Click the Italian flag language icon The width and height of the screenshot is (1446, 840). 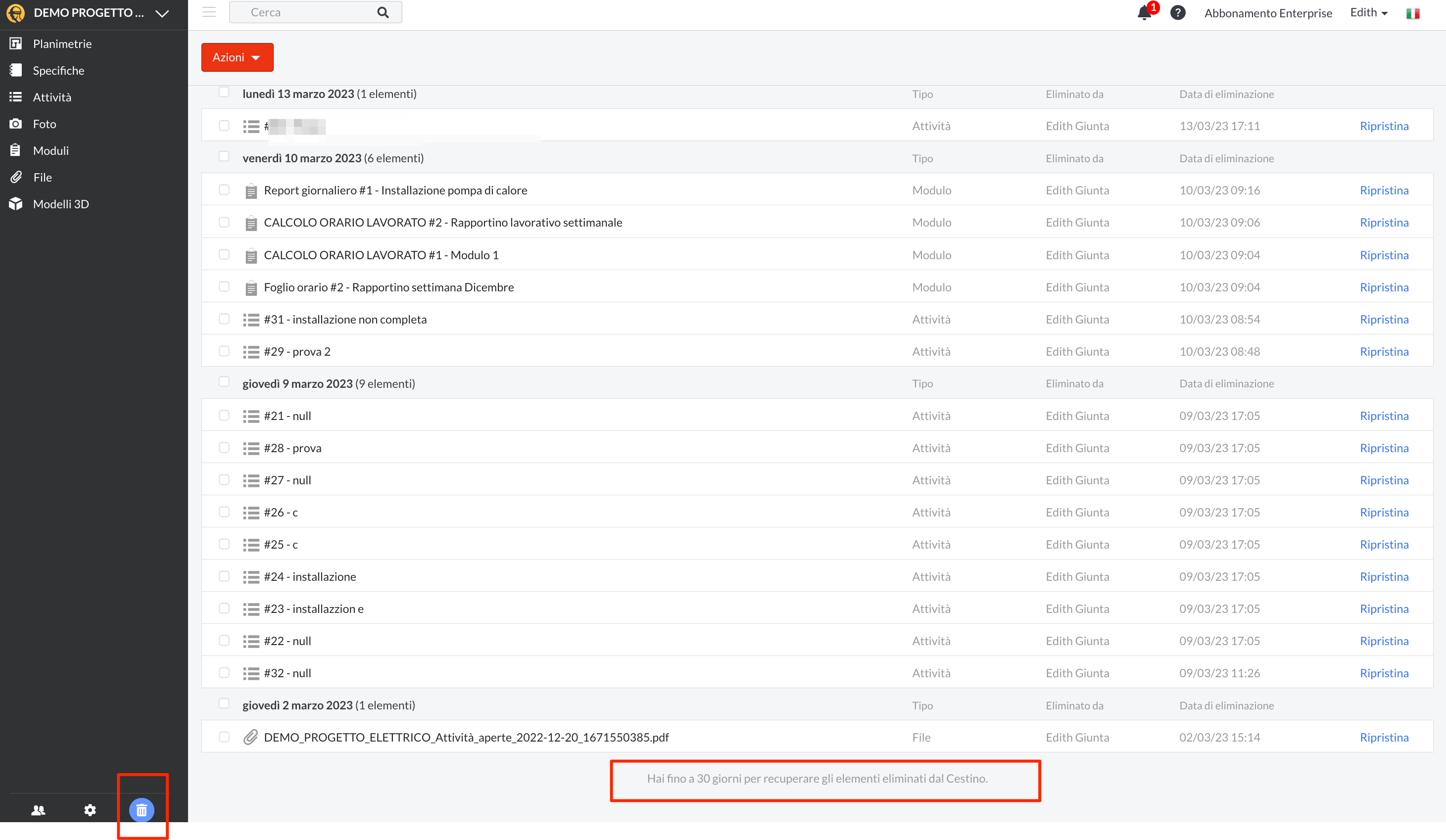coord(1412,13)
